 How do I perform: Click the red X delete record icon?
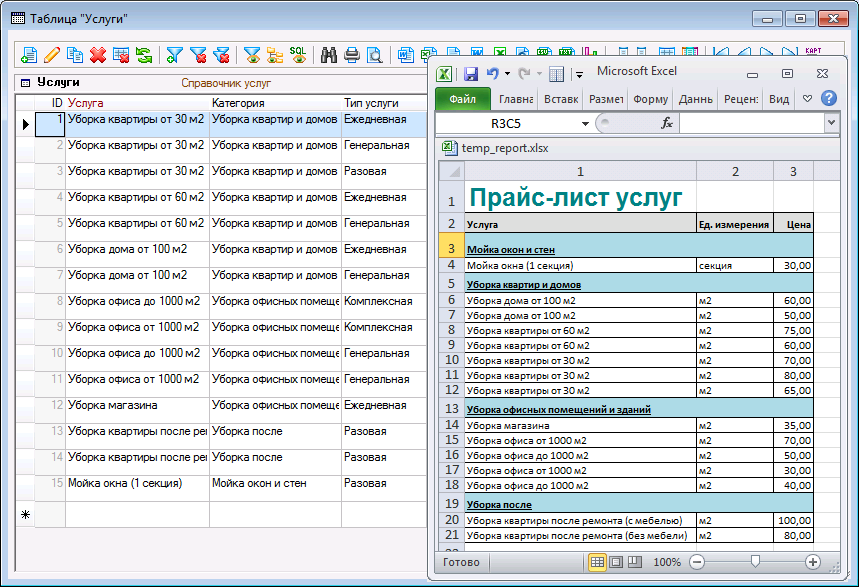click(98, 55)
